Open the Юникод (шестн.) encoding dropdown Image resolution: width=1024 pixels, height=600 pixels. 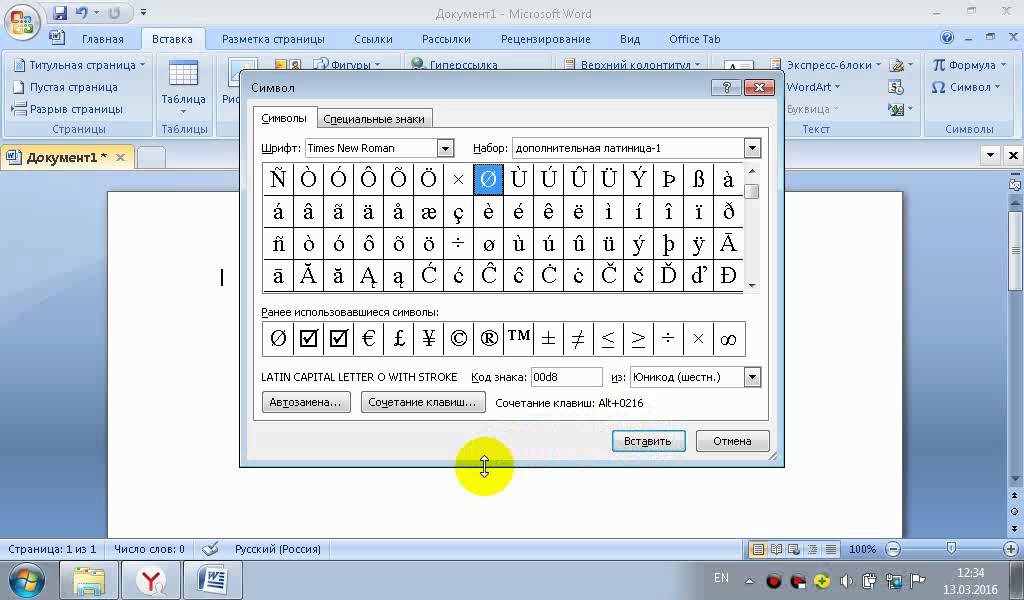tap(752, 377)
